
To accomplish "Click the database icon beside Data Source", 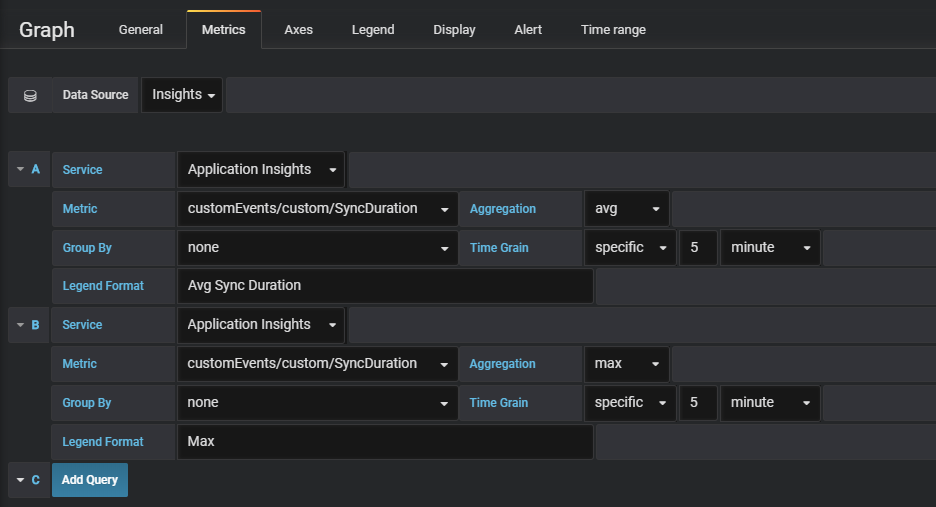I will click(30, 95).
